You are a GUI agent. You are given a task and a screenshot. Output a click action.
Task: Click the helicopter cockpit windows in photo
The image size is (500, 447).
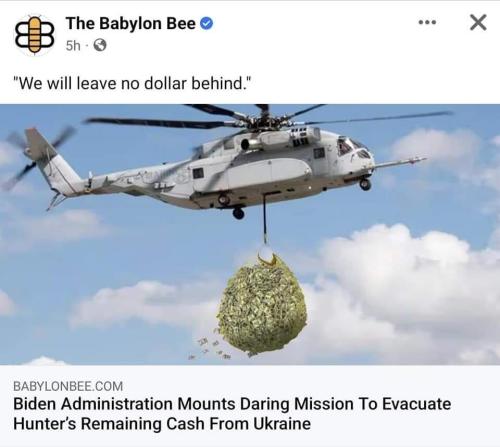click(x=353, y=148)
